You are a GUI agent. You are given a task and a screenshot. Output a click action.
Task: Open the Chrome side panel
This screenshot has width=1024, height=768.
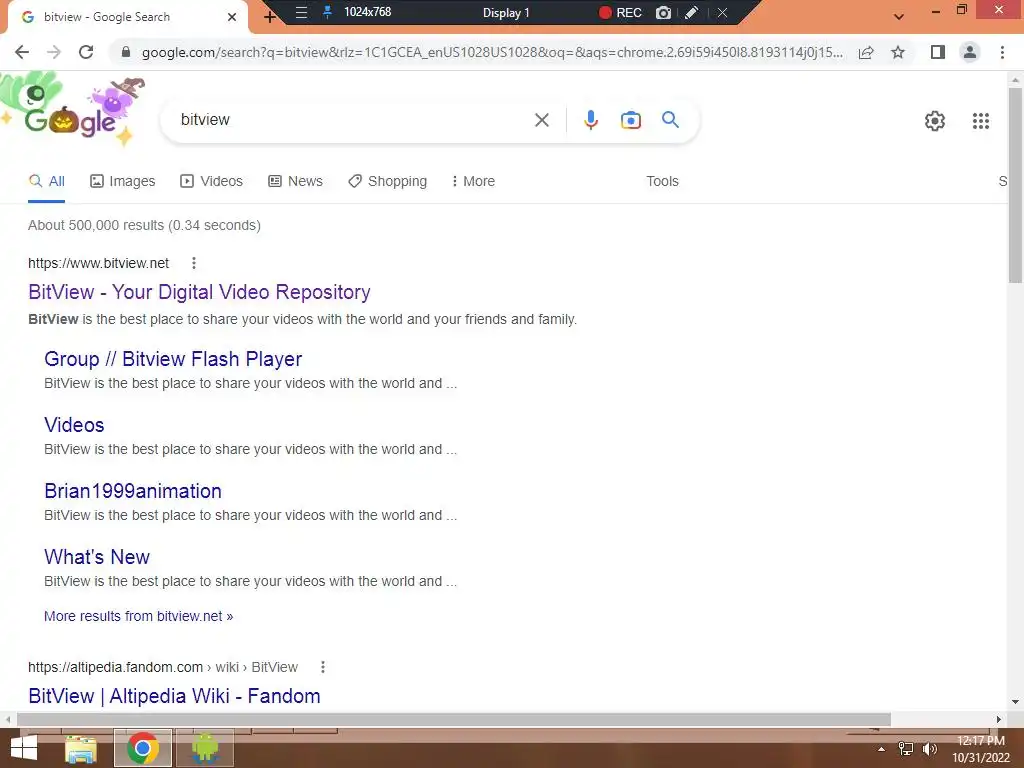coord(938,52)
